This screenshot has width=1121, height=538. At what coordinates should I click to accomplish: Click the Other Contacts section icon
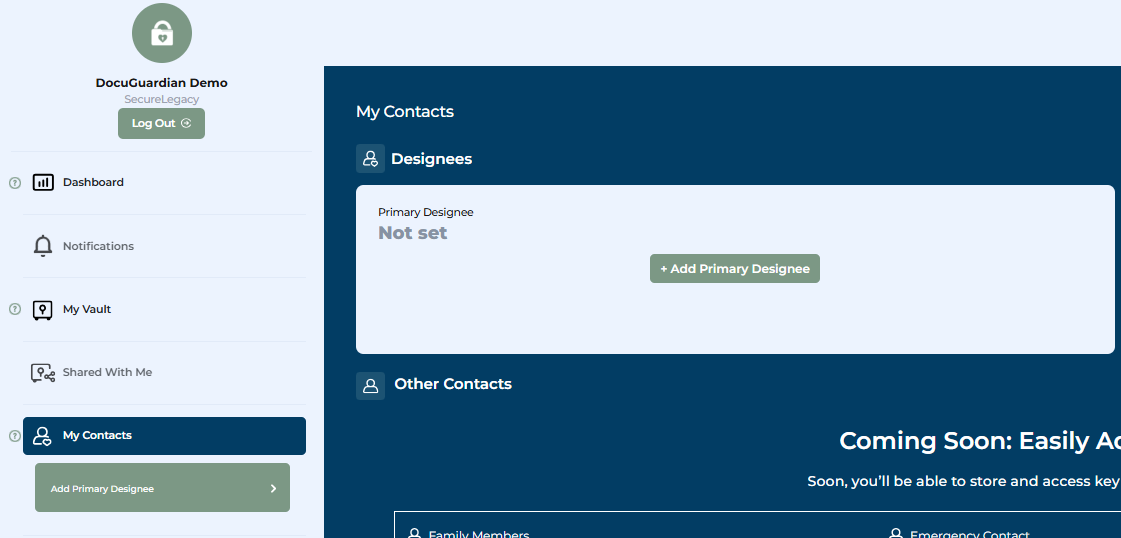370,386
